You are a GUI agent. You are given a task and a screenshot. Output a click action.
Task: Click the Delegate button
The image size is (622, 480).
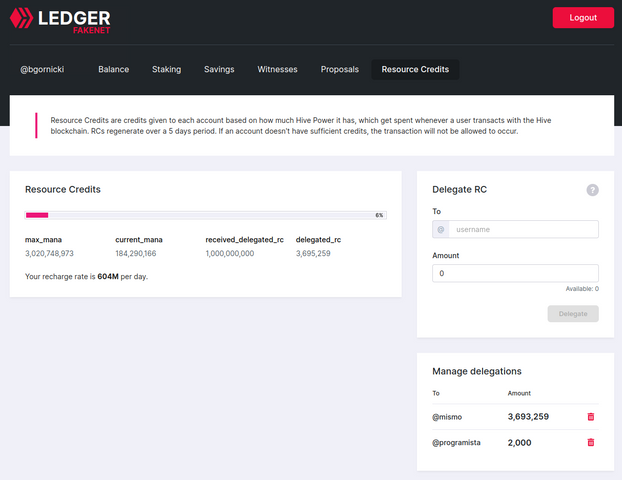click(573, 313)
